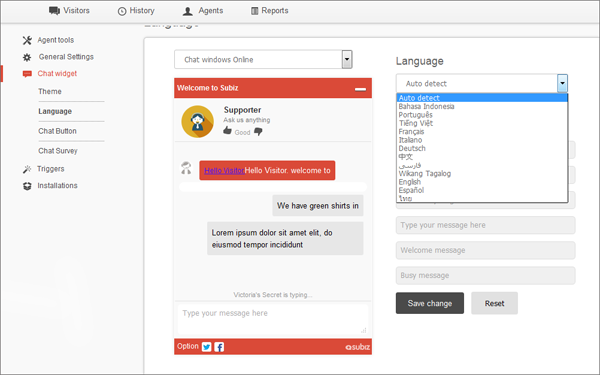Select Deutsch language option
The height and width of the screenshot is (375, 600).
[x=482, y=148]
